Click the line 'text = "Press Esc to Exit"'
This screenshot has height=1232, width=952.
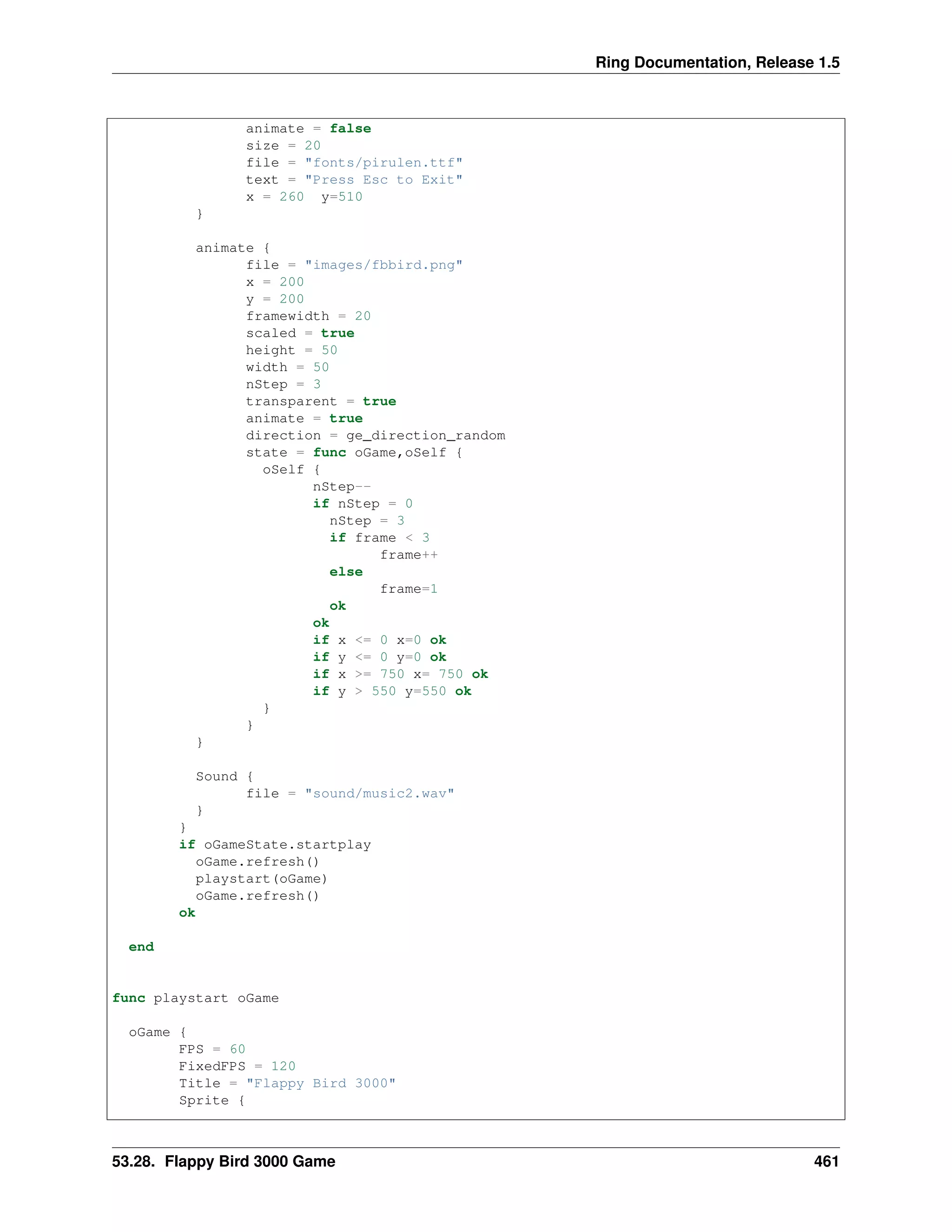(x=354, y=179)
